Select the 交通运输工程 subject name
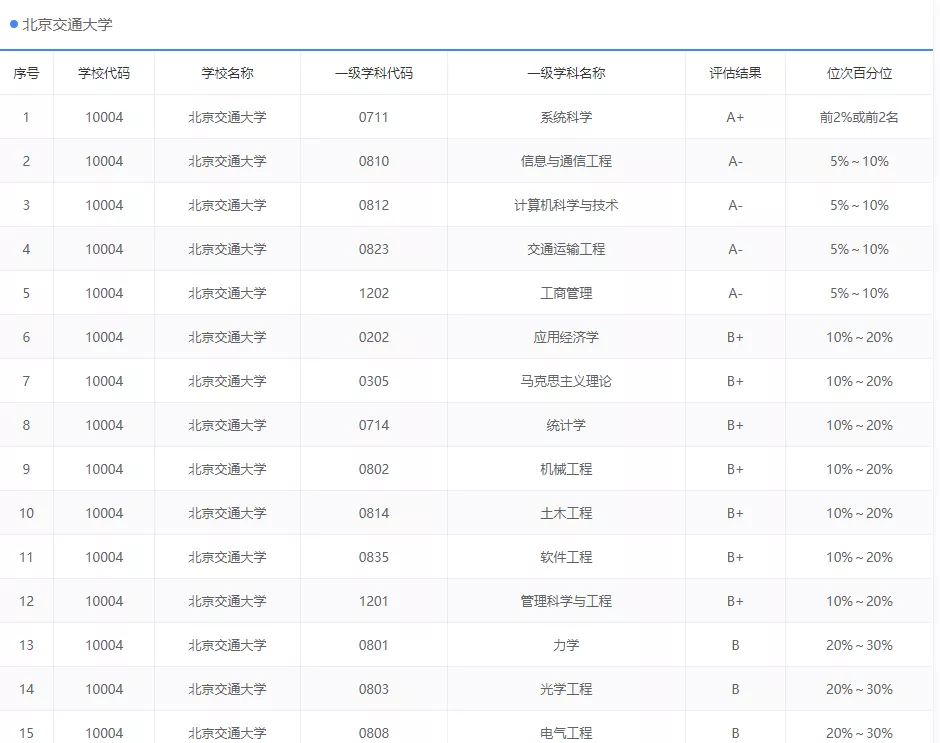The height and width of the screenshot is (743, 940). [x=565, y=249]
